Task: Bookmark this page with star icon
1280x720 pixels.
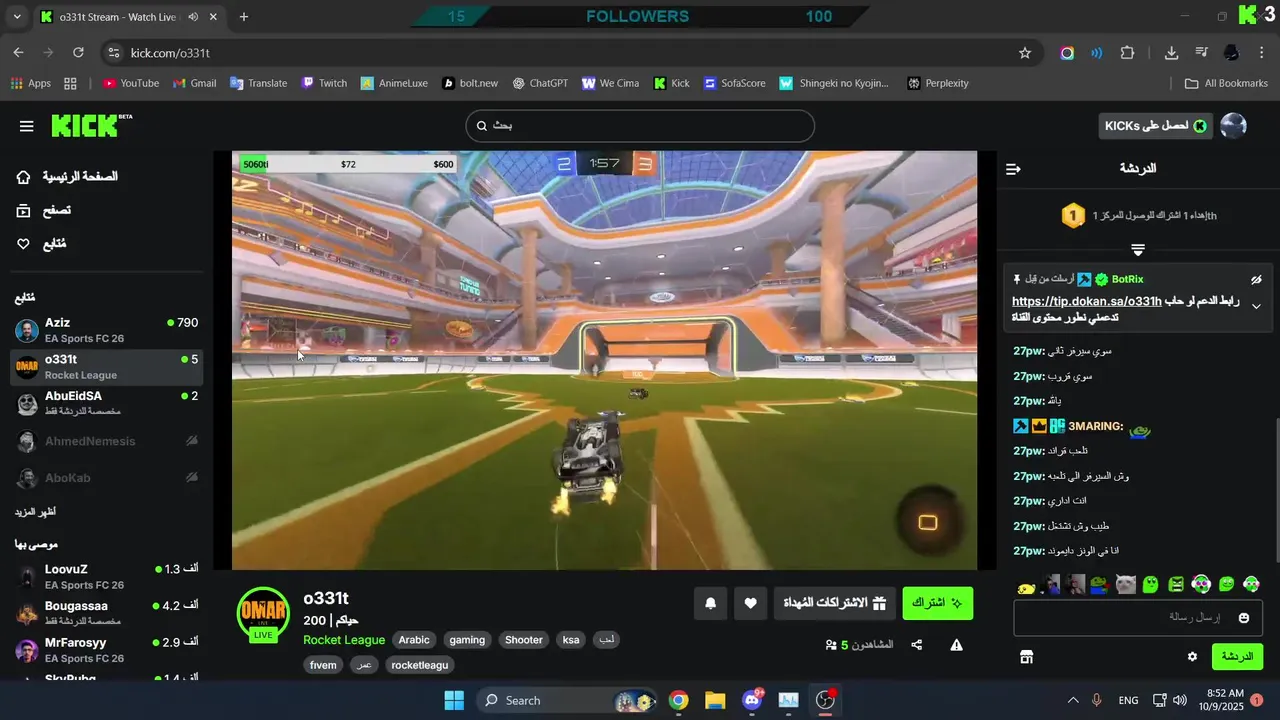Action: [x=1025, y=53]
